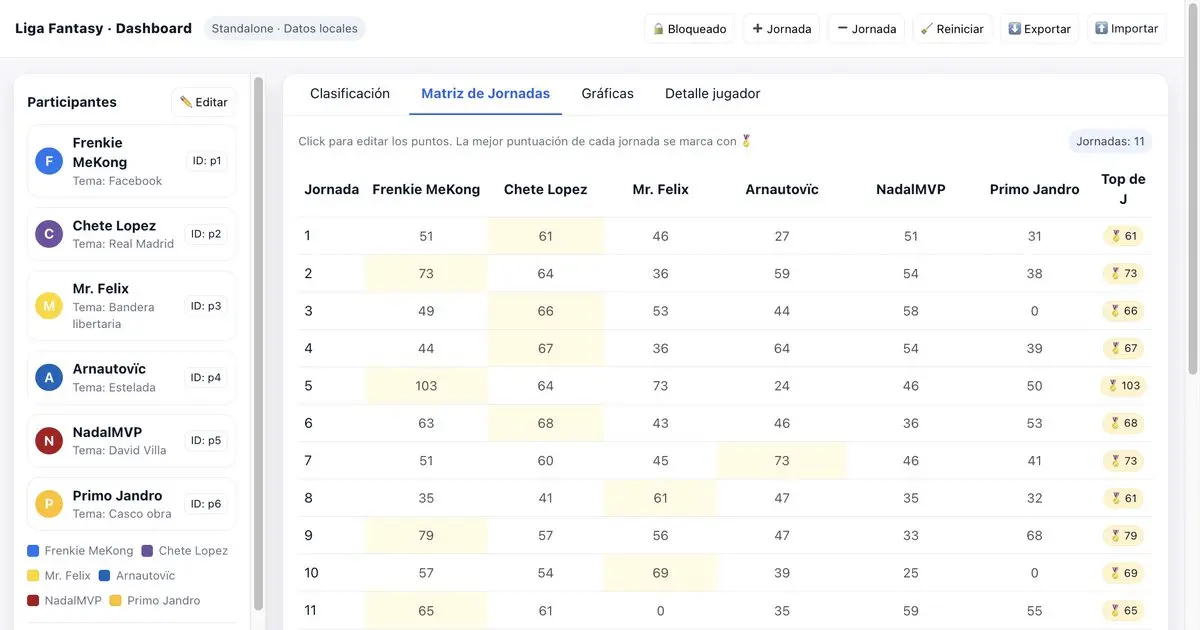Edit Frenkie MeKong's 103 points in Jornada 5

click(x=426, y=386)
